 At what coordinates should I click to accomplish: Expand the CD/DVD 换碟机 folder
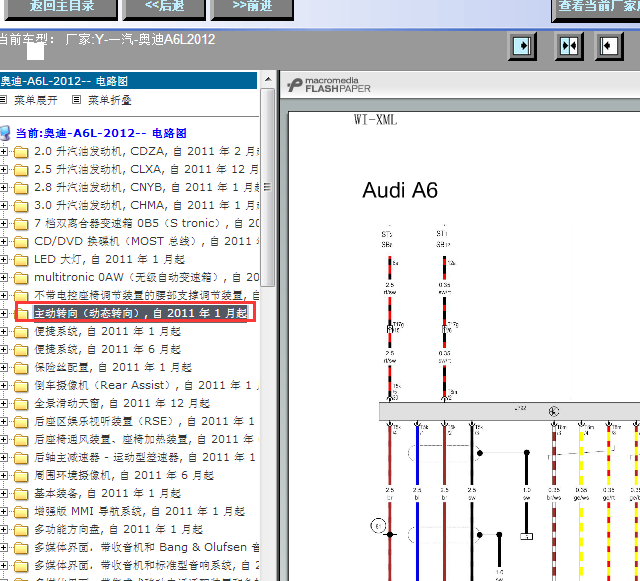pos(4,241)
